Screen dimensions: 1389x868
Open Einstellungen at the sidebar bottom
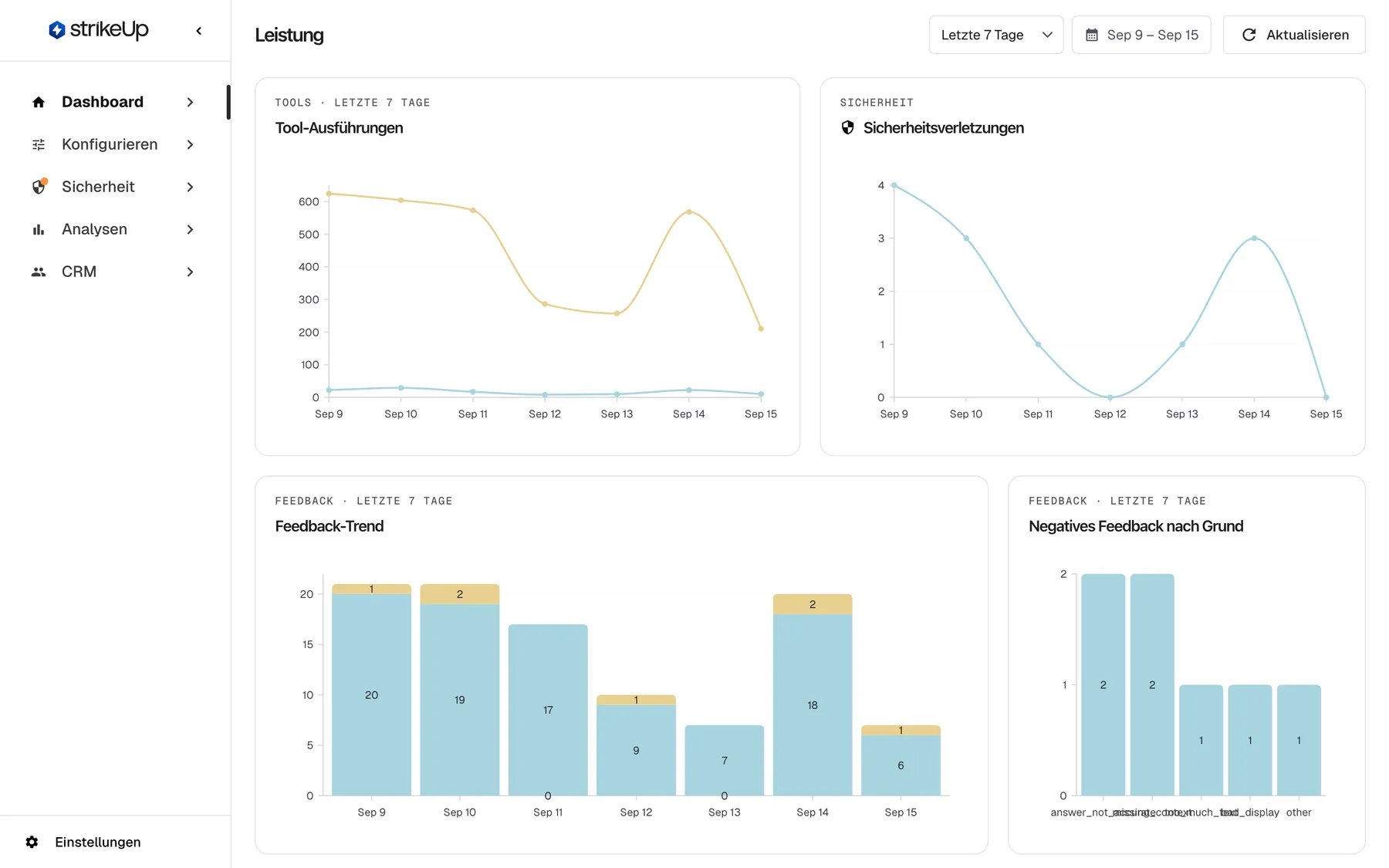point(97,842)
